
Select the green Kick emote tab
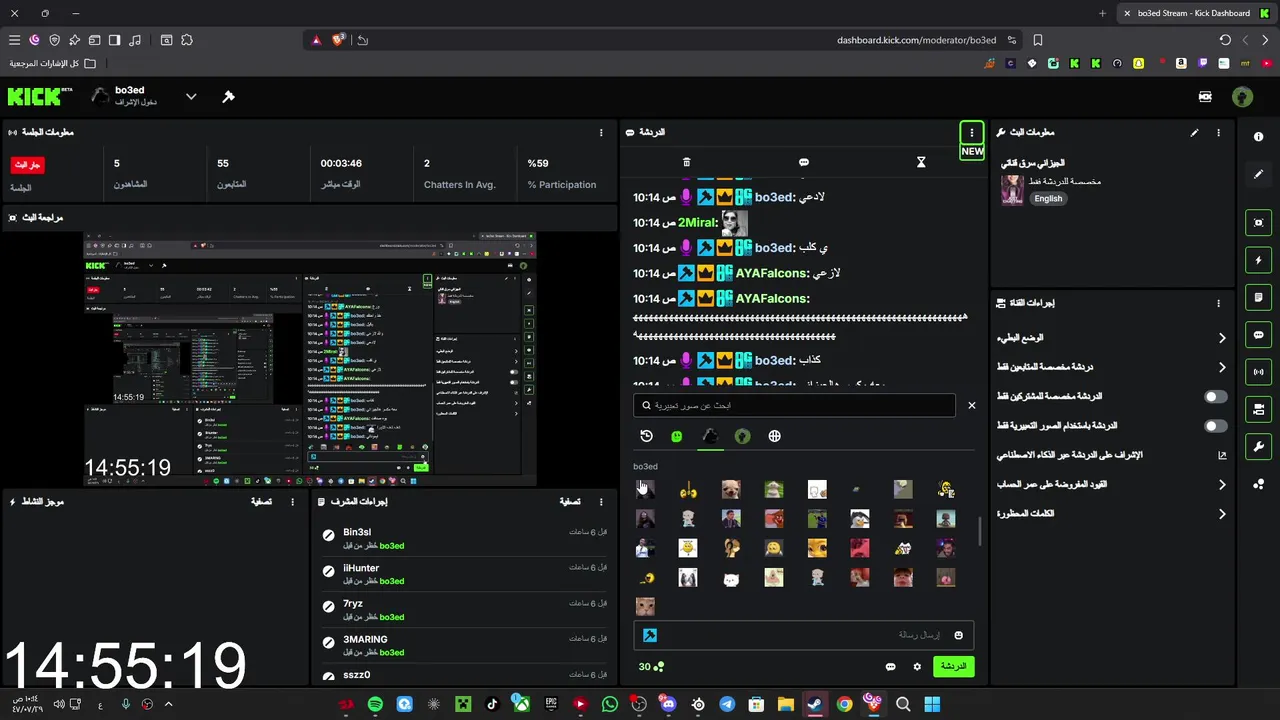click(677, 436)
